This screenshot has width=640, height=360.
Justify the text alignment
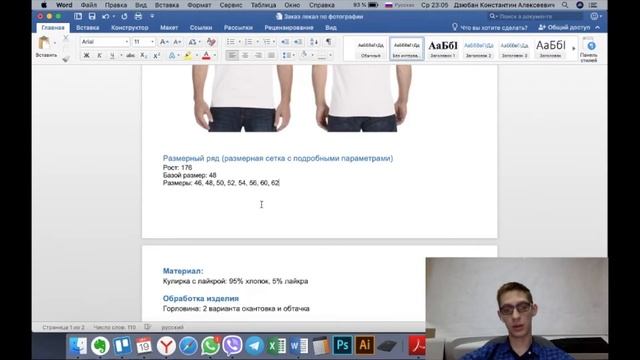coord(271,56)
